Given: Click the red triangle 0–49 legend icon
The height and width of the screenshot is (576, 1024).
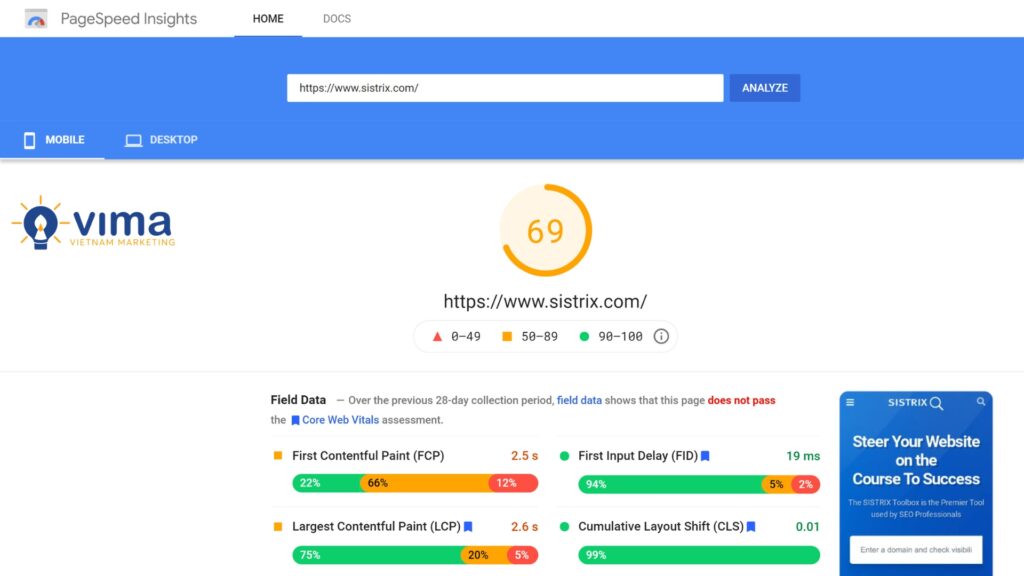Looking at the screenshot, I should coord(437,337).
